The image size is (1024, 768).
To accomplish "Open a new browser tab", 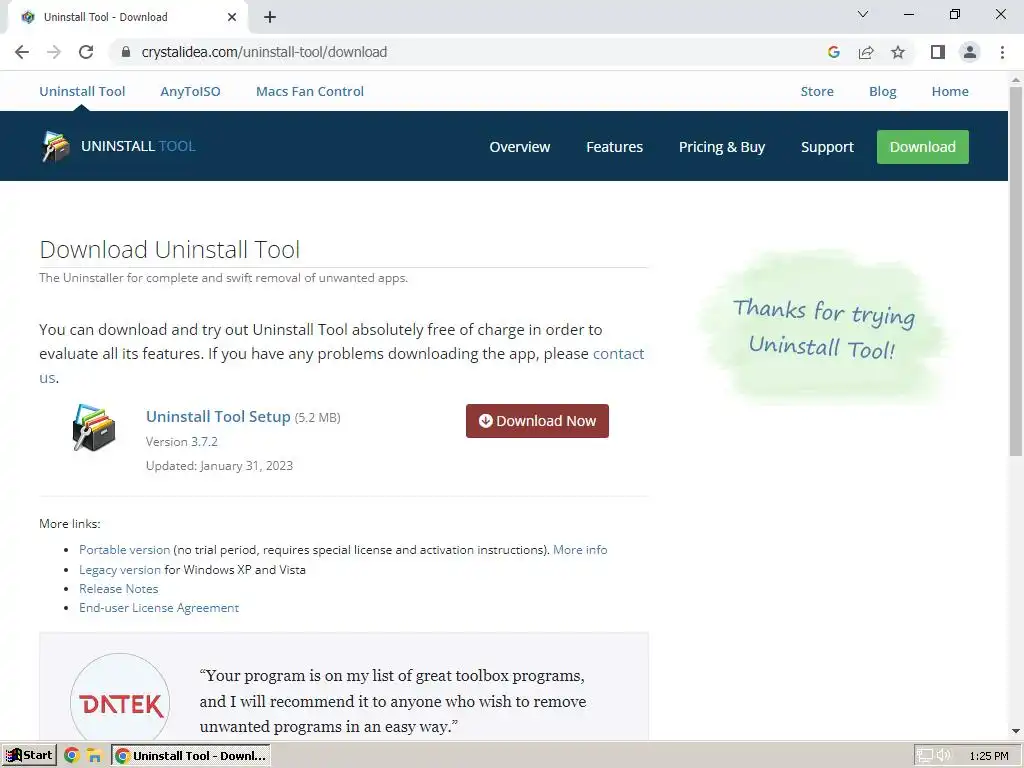I will [x=270, y=17].
